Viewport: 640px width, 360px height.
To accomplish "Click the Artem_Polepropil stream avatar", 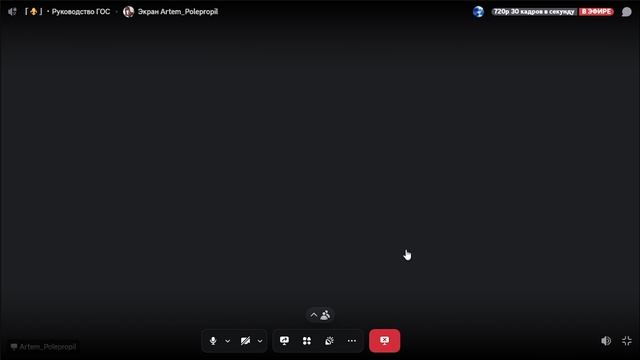I will [129, 12].
